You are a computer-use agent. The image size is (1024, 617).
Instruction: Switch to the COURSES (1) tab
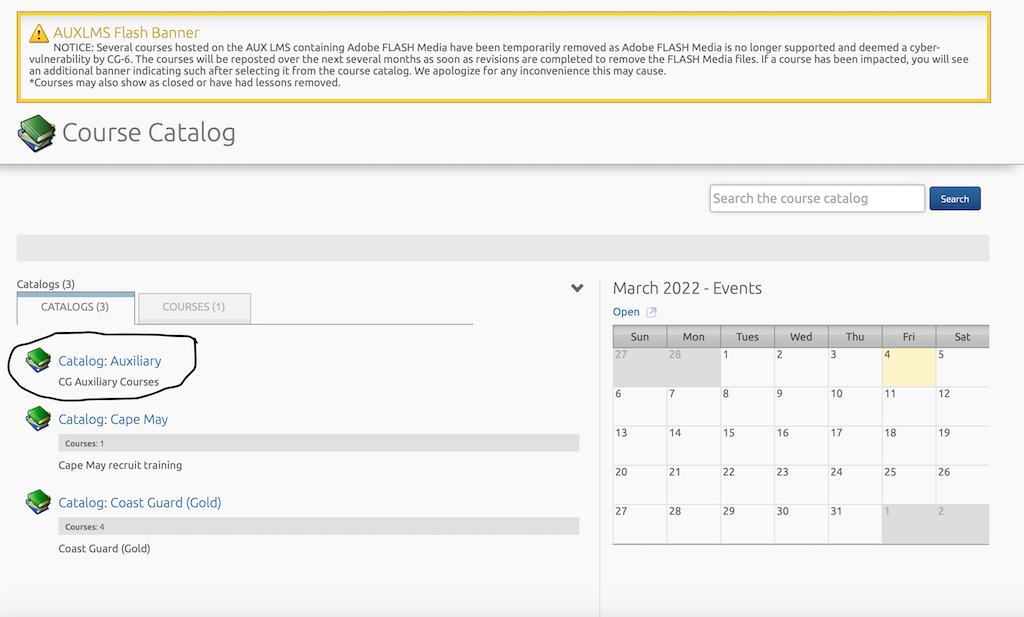(194, 307)
